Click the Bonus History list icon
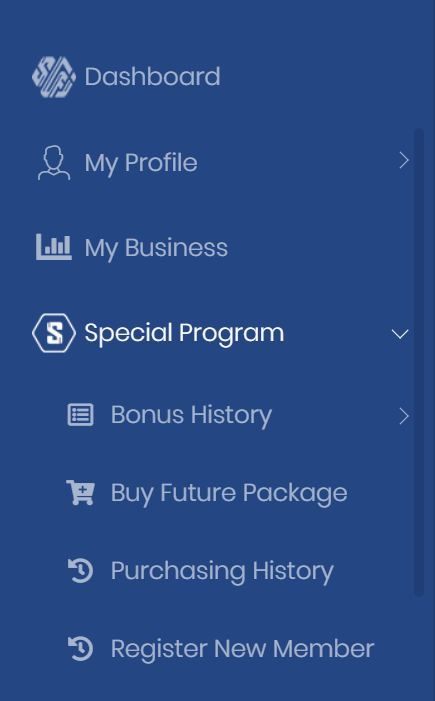 coord(80,414)
